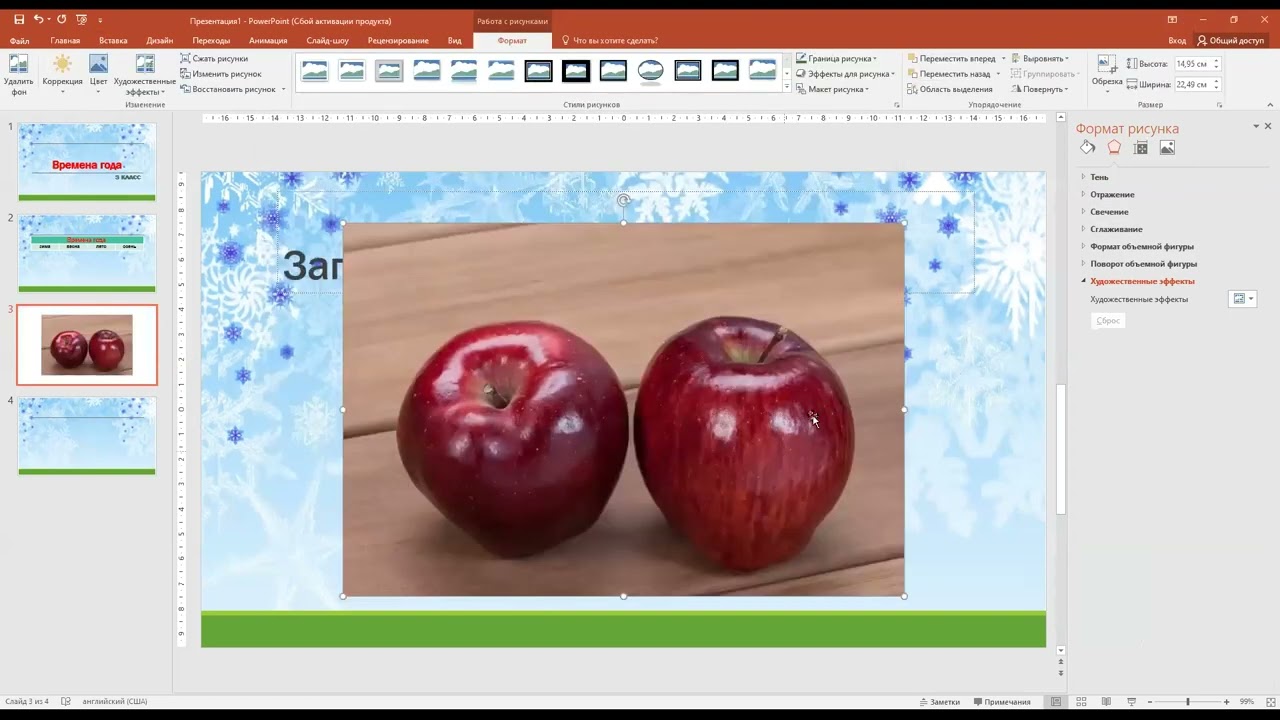Open artistic effects preset dropdown in pane
This screenshot has width=1280, height=720.
click(x=1242, y=299)
